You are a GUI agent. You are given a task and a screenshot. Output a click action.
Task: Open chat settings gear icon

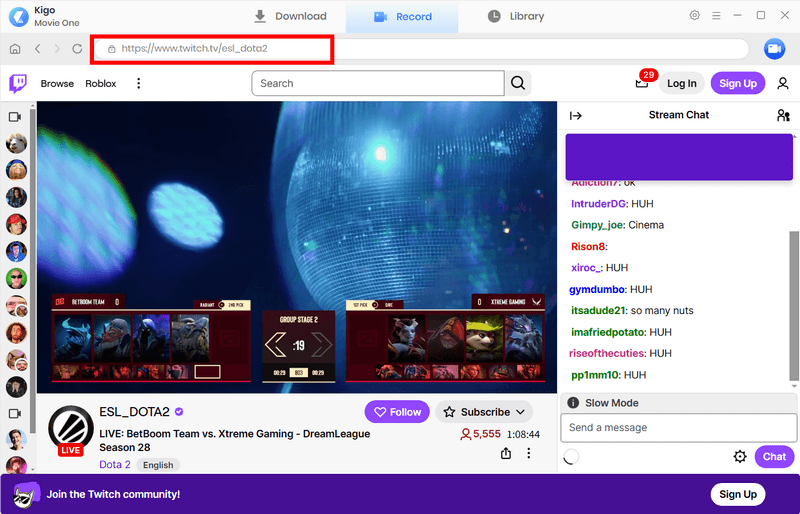click(x=740, y=456)
